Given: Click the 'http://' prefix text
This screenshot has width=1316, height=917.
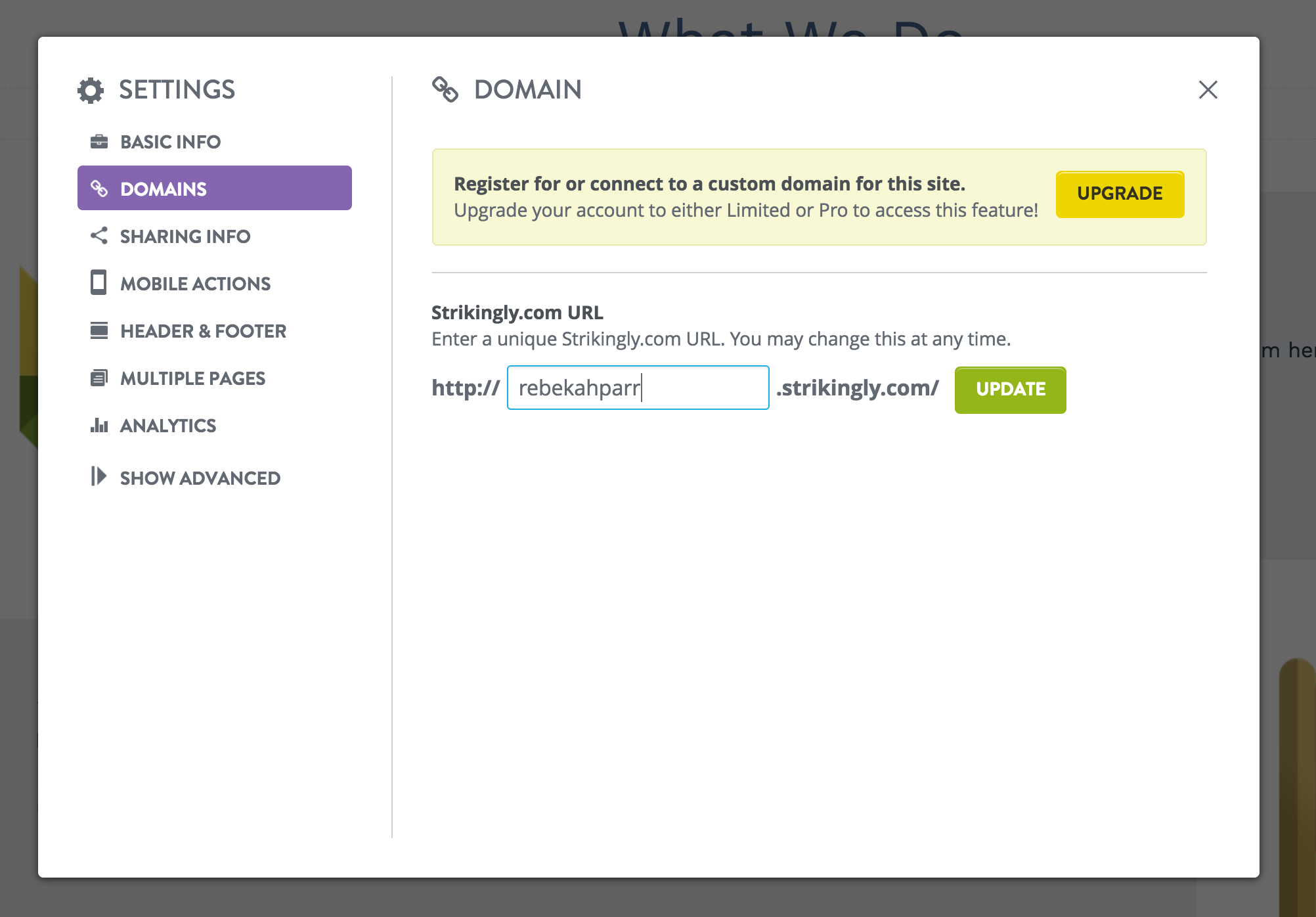Looking at the screenshot, I should tap(466, 388).
